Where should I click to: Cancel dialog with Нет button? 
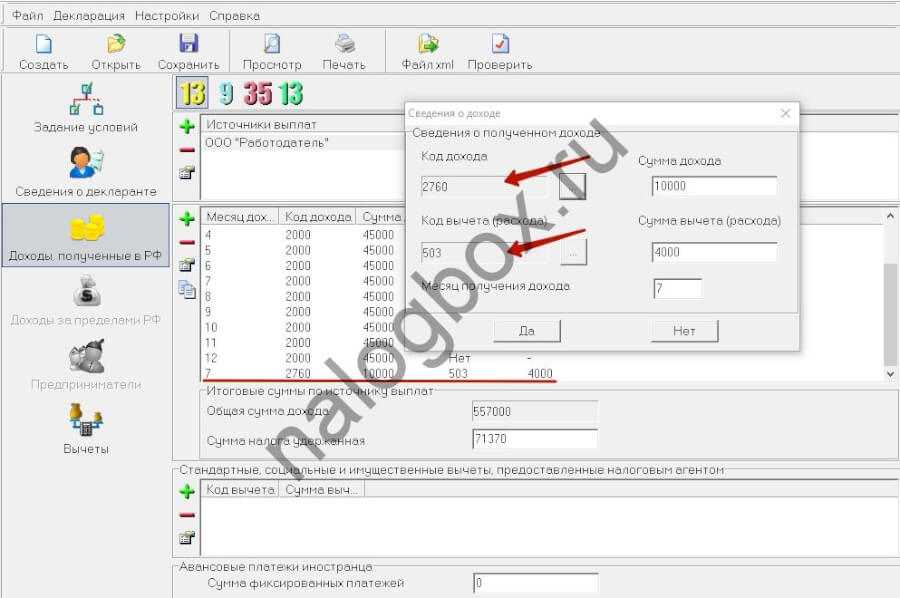pyautogui.click(x=684, y=331)
